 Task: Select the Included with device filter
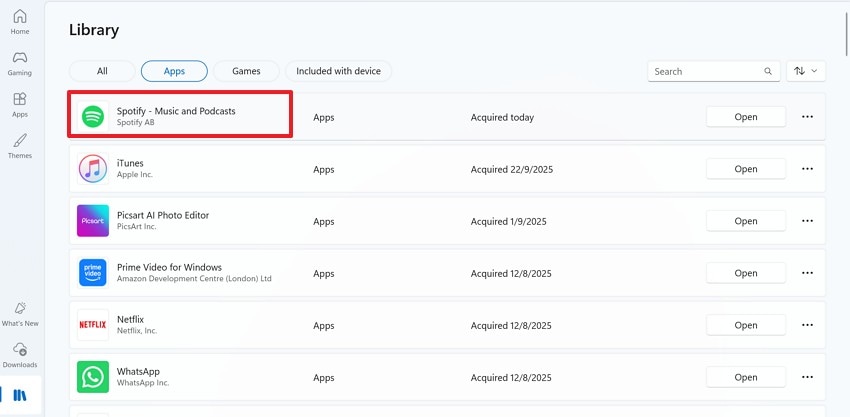[x=338, y=71]
